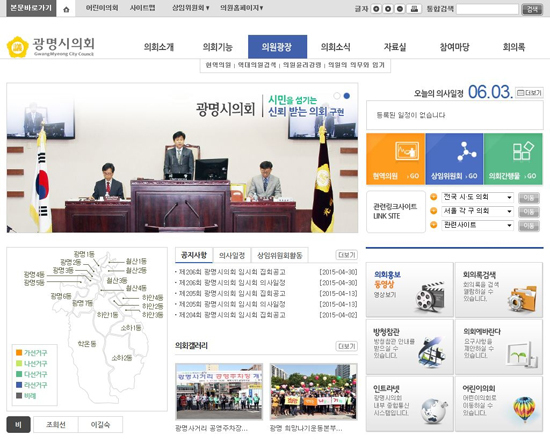The image size is (550, 442).
Task: Click the 가선거구 orange legend swatch
Action: point(19,353)
